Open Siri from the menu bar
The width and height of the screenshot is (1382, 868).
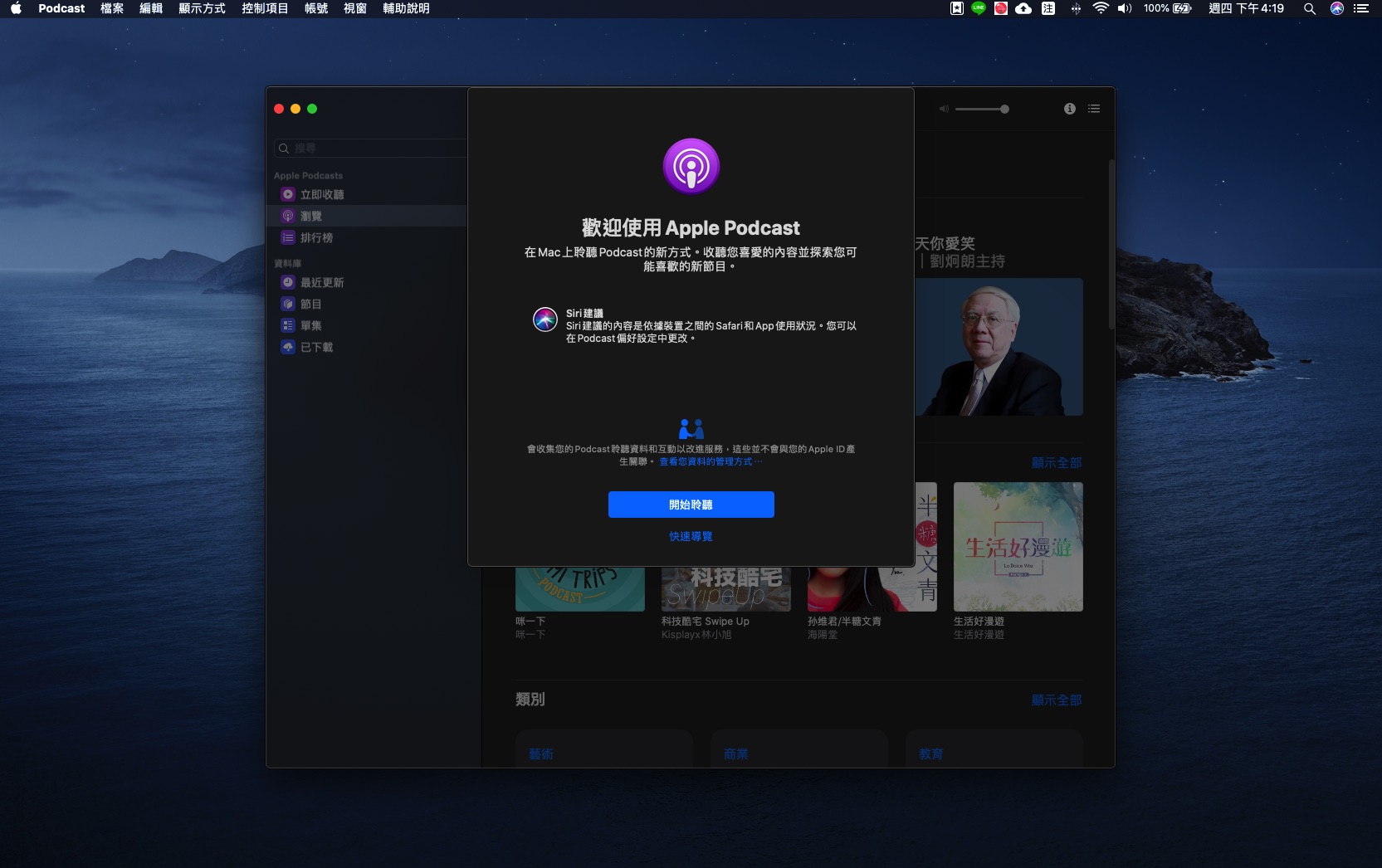1336,8
